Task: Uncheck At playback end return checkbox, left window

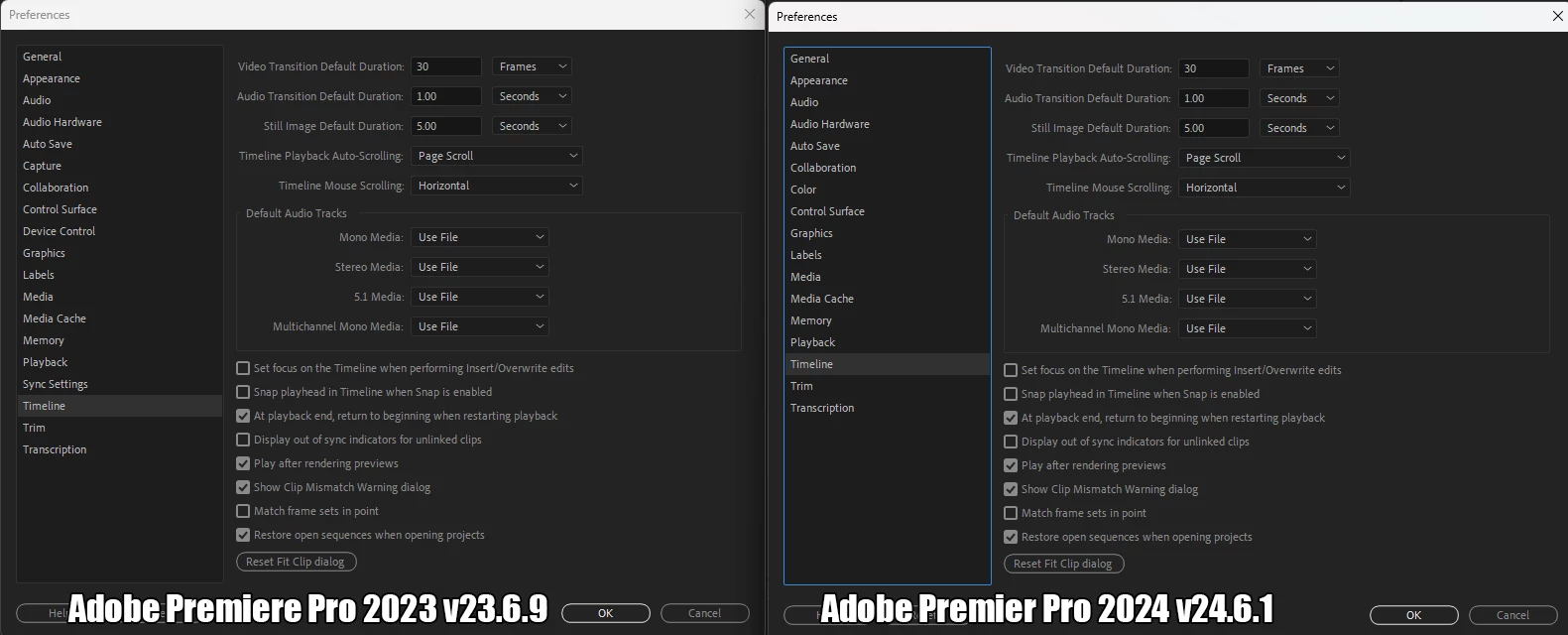Action: click(x=243, y=416)
